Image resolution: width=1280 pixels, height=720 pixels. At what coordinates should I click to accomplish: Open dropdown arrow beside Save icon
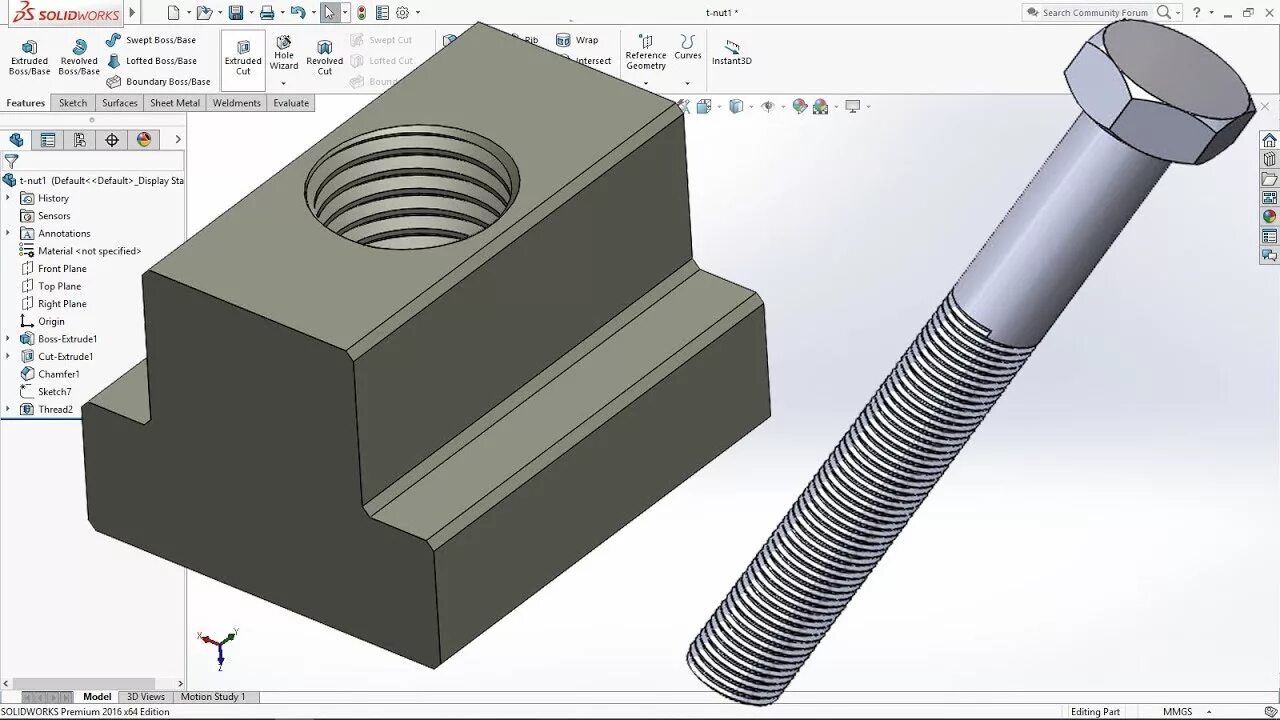tap(250, 13)
